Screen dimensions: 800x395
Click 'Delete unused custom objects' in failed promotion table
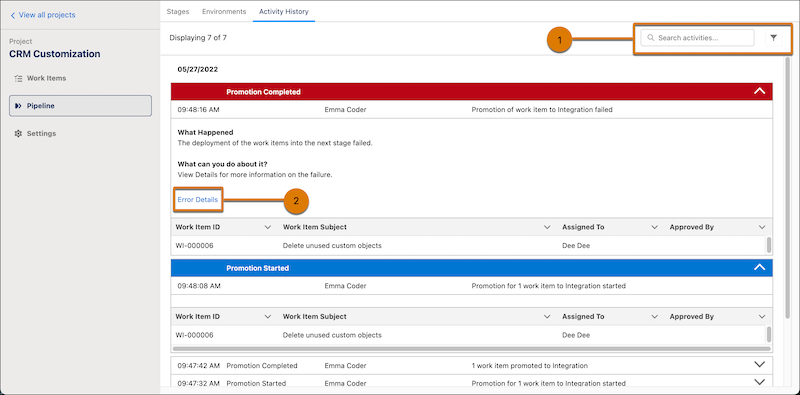click(332, 246)
